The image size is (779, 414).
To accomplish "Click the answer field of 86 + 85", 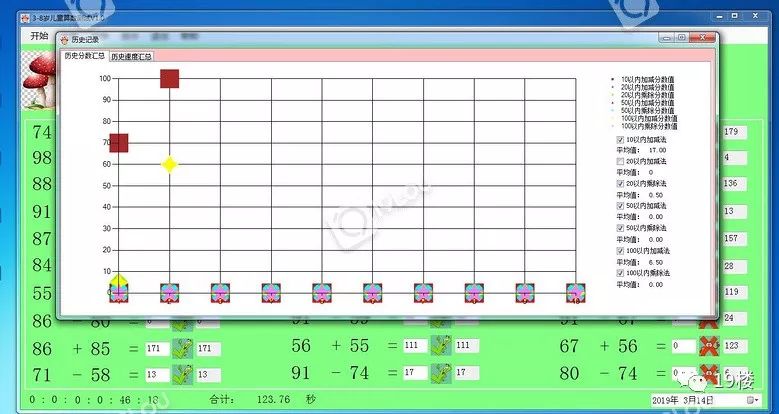I will click(x=157, y=349).
